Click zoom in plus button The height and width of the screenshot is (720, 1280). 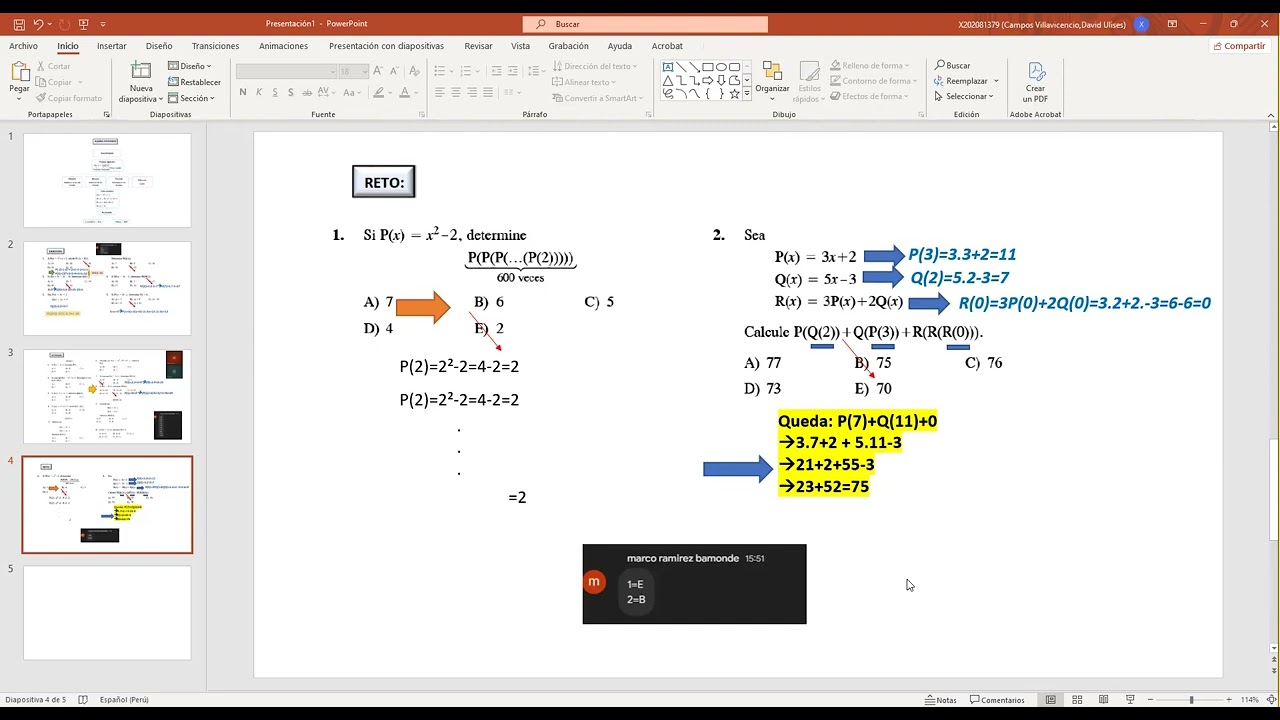tap(1230, 700)
